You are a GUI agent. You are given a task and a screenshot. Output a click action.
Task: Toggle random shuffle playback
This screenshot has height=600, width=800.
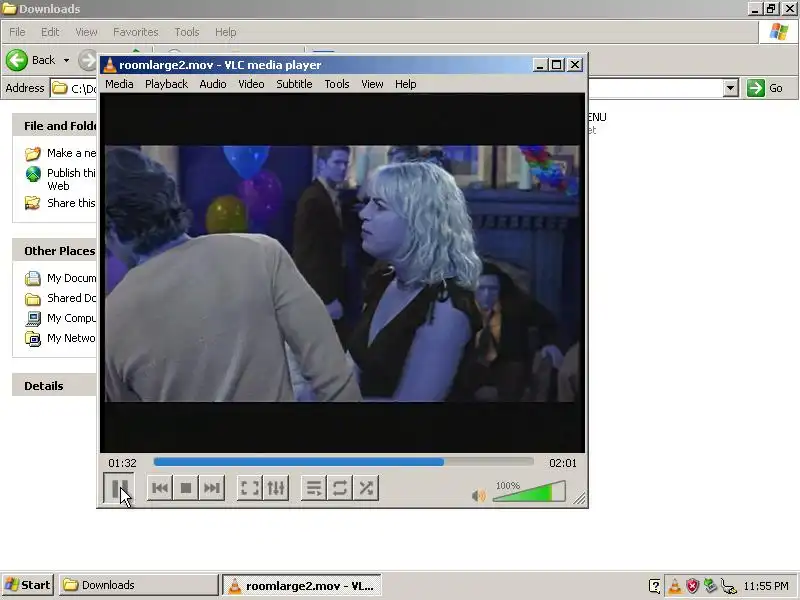pyautogui.click(x=366, y=488)
